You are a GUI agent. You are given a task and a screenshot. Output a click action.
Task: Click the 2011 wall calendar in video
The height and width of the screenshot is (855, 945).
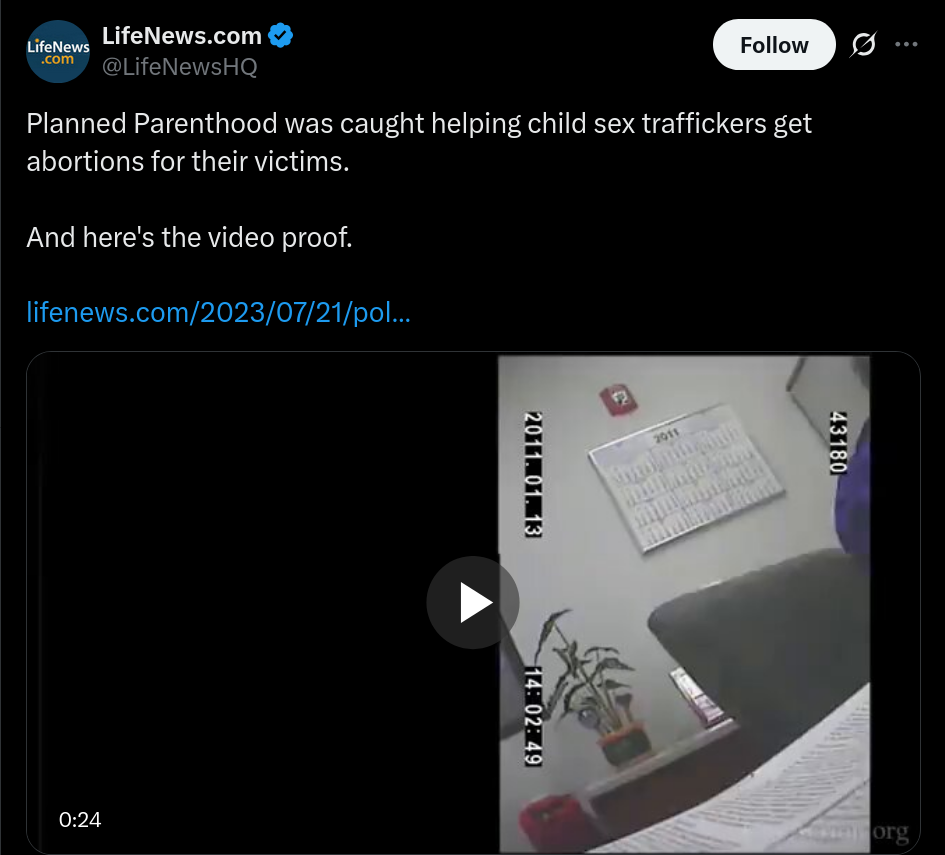click(686, 477)
